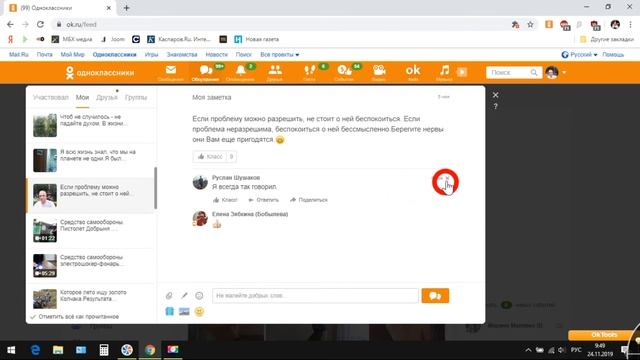Click the blue sticker card icon
This screenshot has width=640, height=360.
tap(169, 311)
